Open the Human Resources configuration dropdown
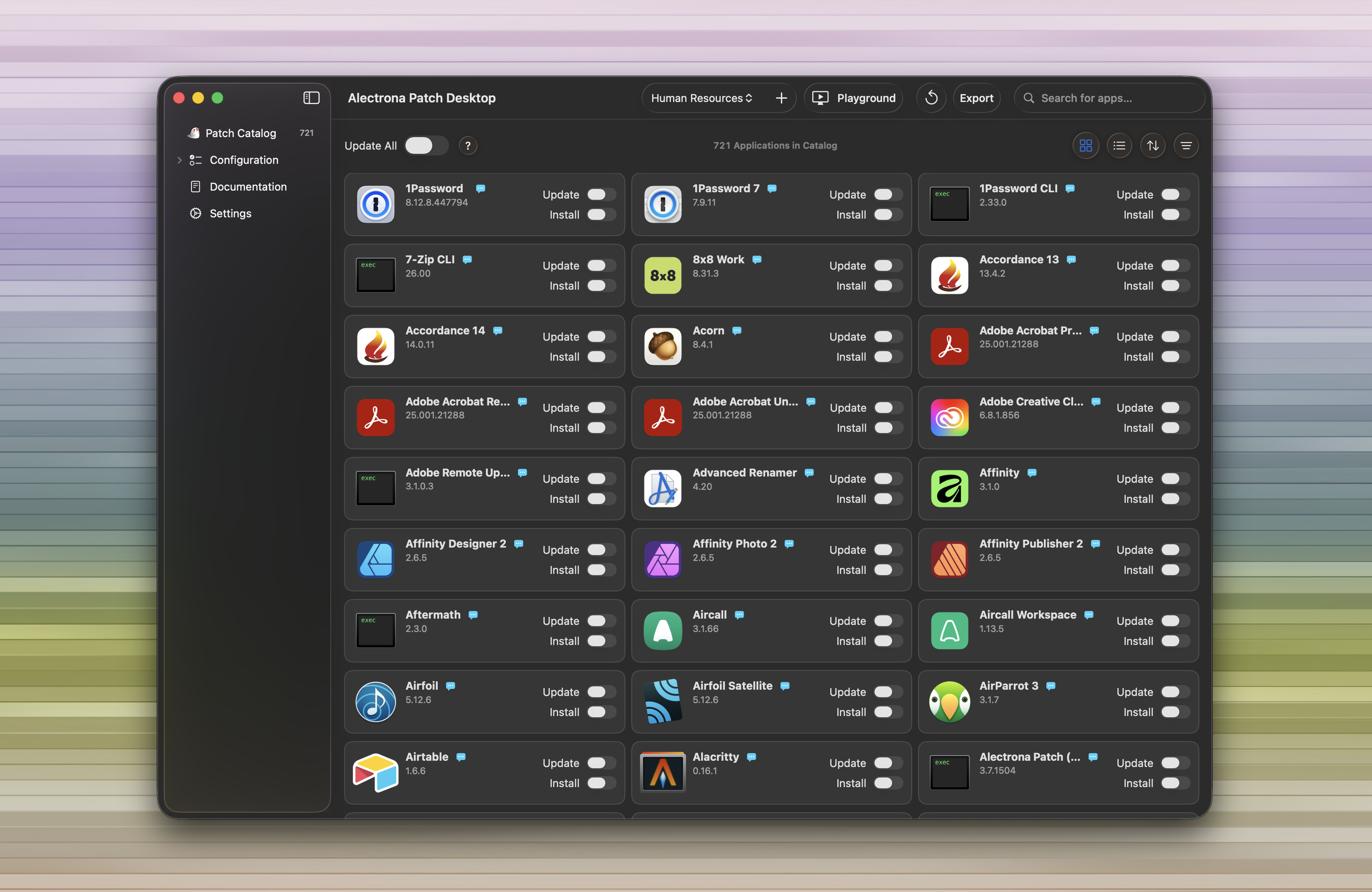This screenshot has height=892, width=1372. 701,98
